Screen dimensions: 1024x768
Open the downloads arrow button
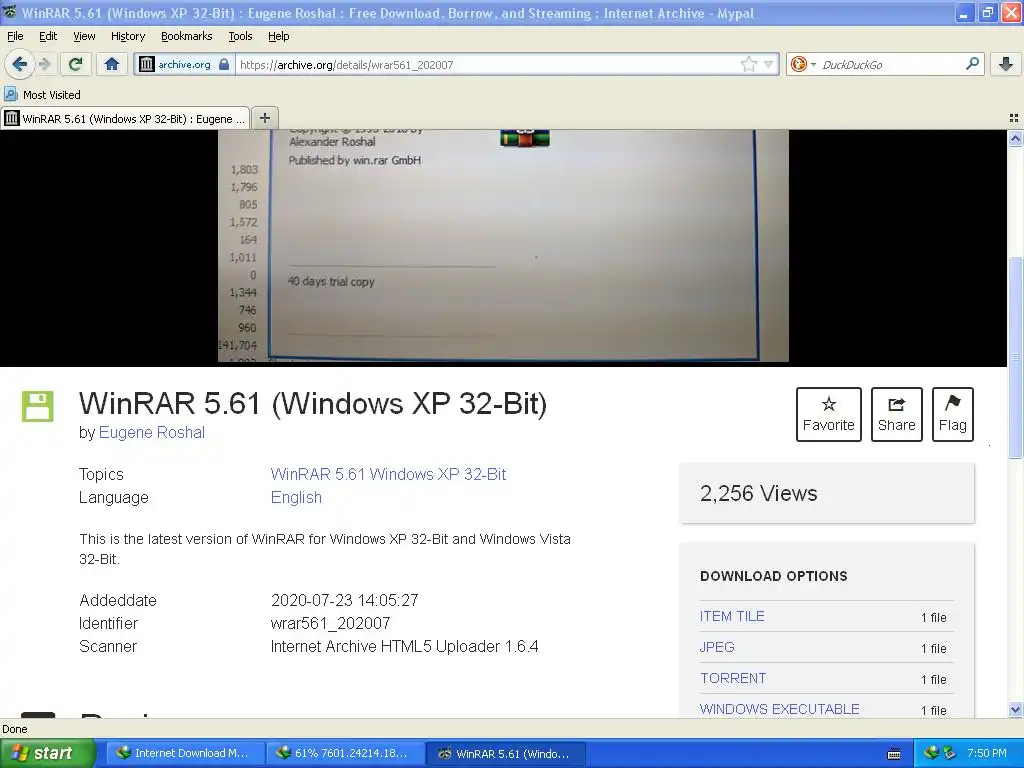coord(1006,64)
